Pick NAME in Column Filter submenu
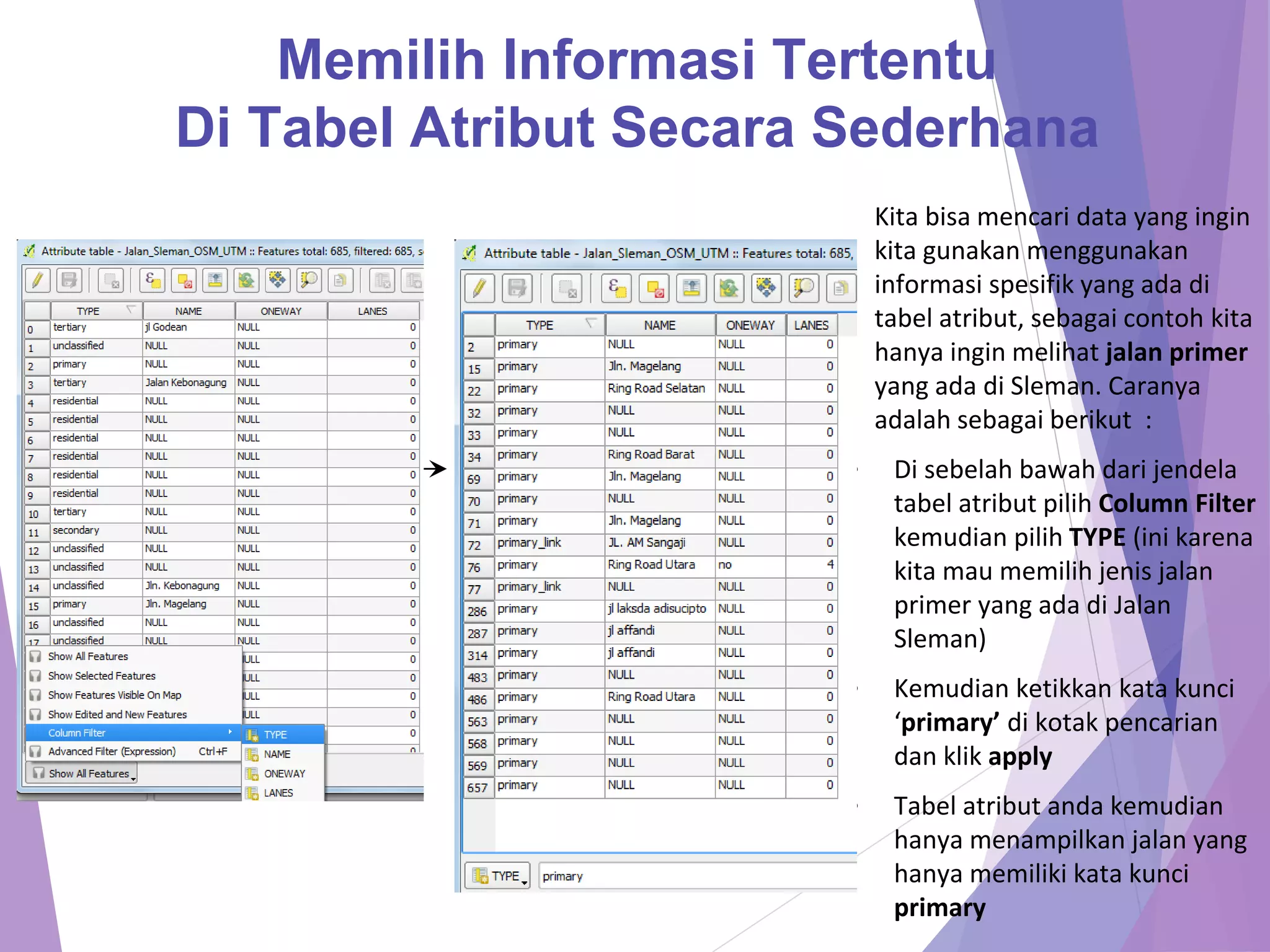The height and width of the screenshot is (952, 1270). (x=283, y=754)
